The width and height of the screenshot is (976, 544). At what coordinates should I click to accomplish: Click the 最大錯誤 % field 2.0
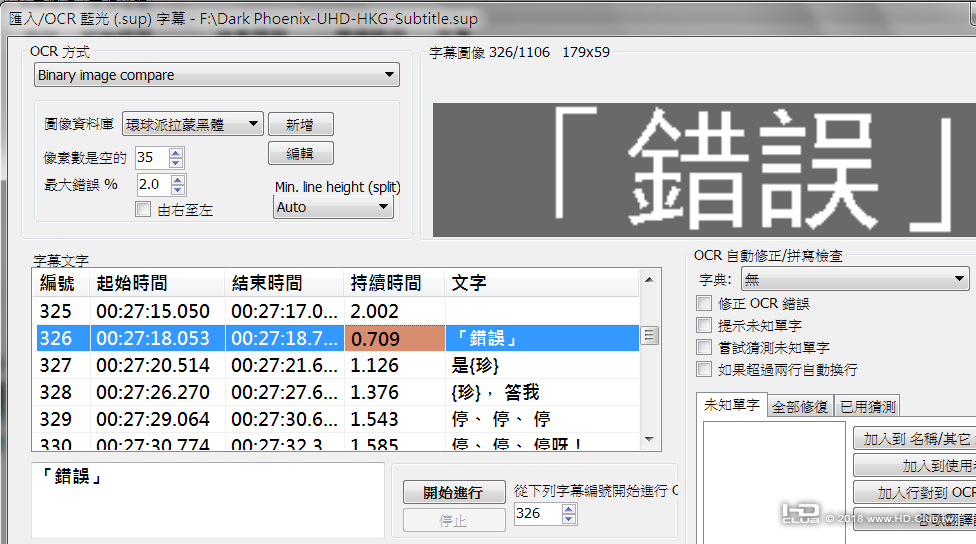point(154,184)
